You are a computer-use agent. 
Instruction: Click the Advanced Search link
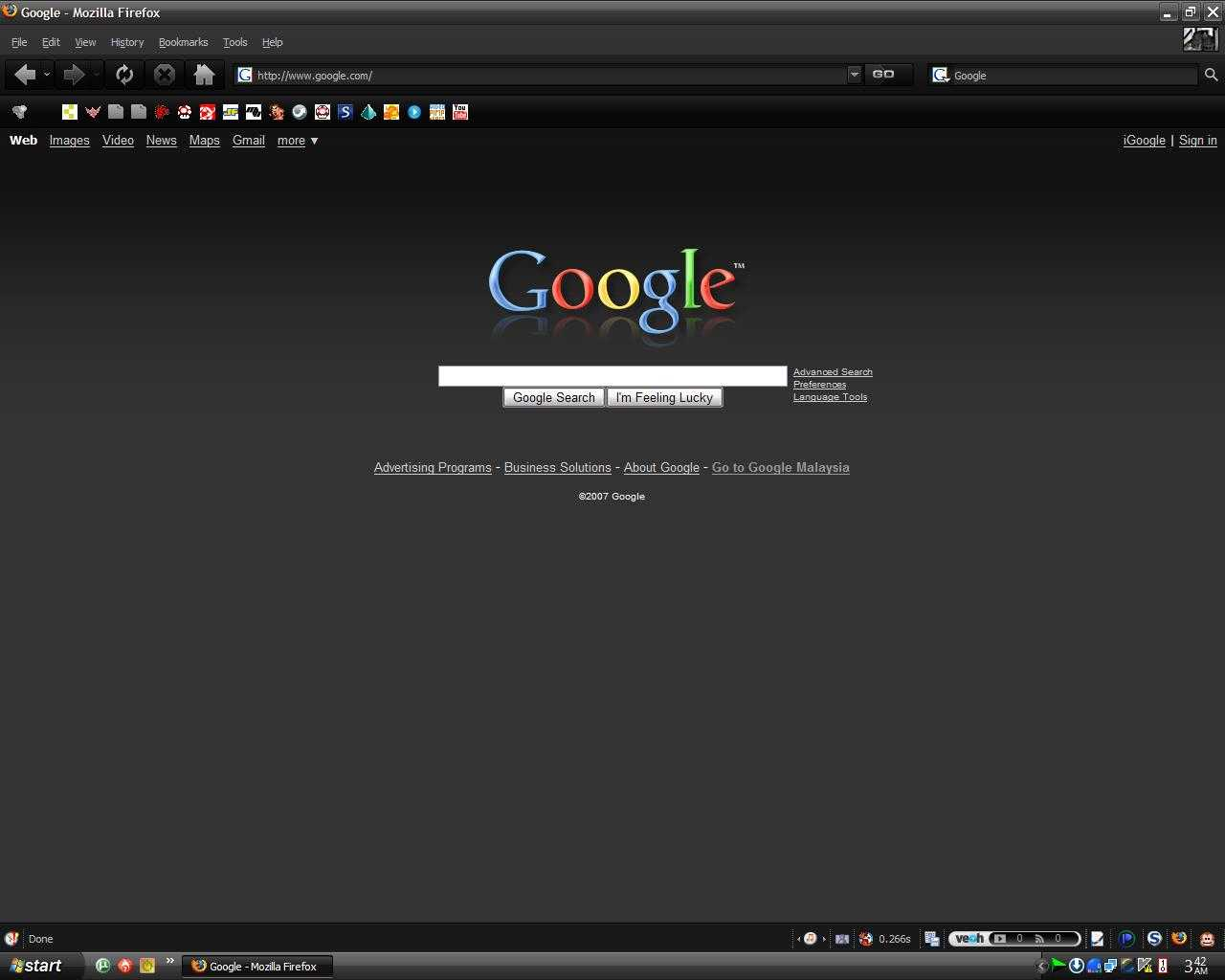point(833,372)
